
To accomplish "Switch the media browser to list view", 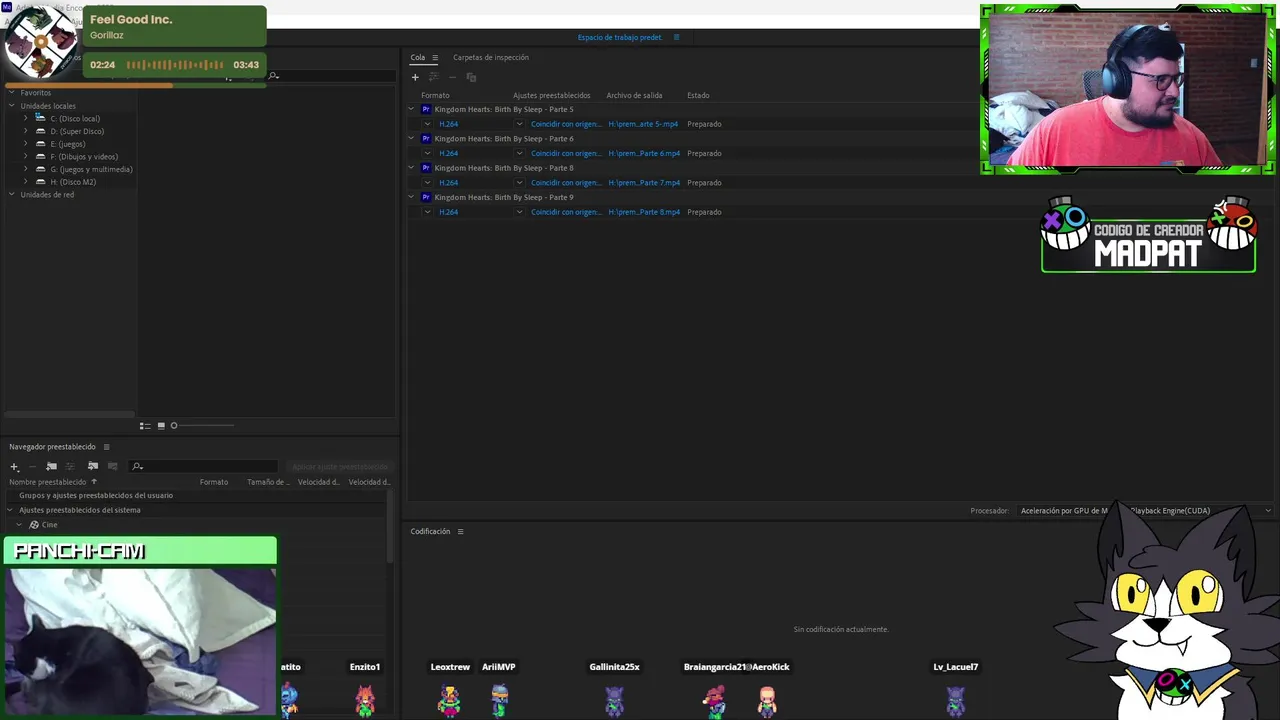I will click(x=145, y=426).
